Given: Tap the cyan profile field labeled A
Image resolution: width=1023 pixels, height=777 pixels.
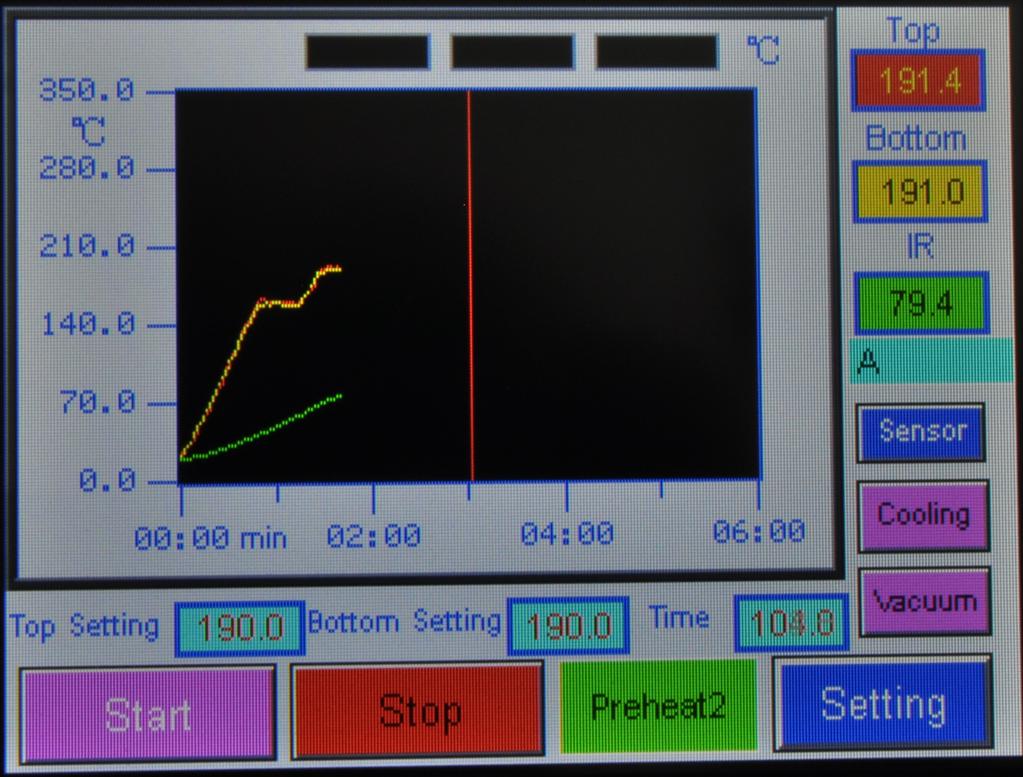Looking at the screenshot, I should coord(931,361).
